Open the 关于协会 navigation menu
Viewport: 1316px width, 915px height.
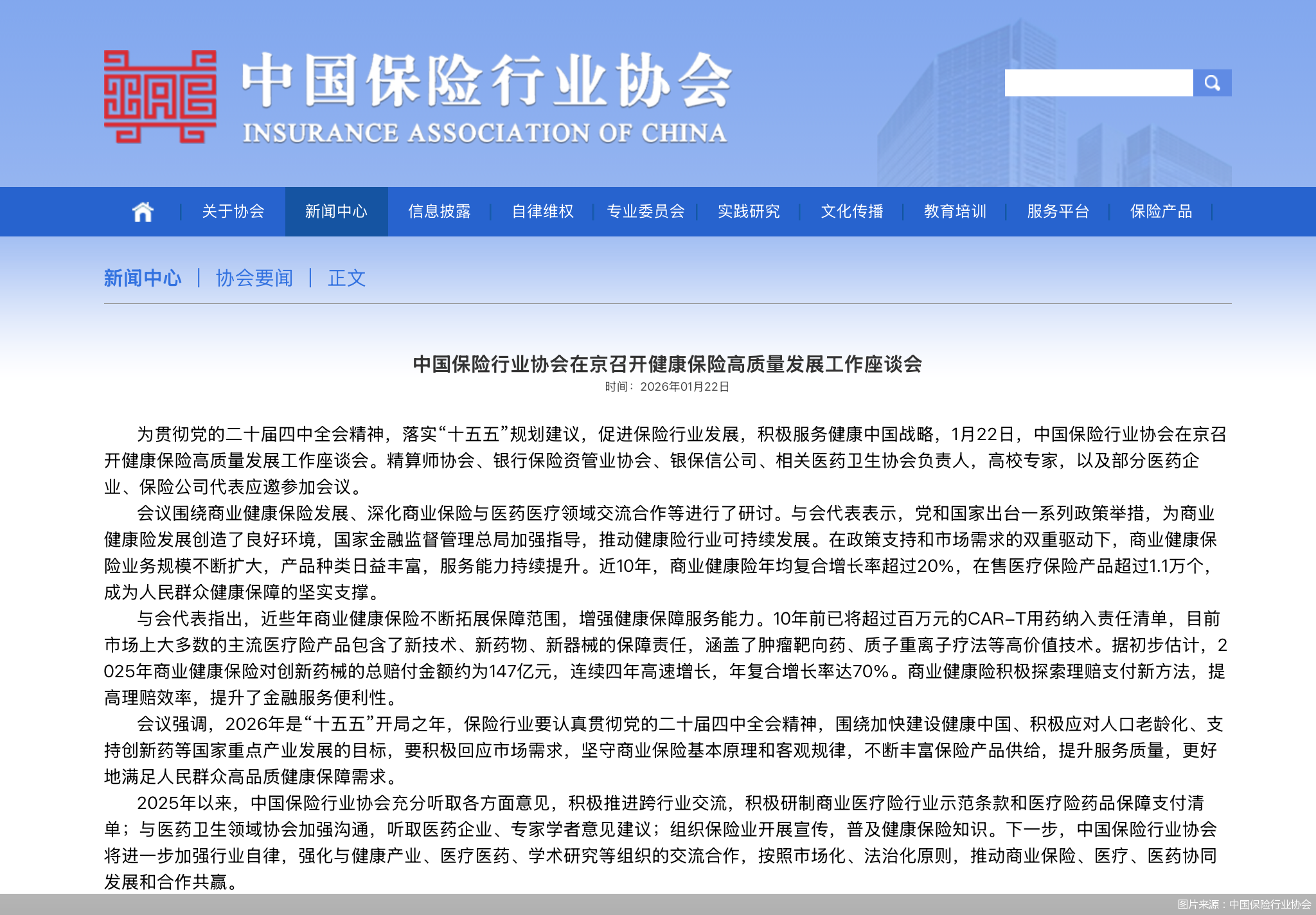233,212
